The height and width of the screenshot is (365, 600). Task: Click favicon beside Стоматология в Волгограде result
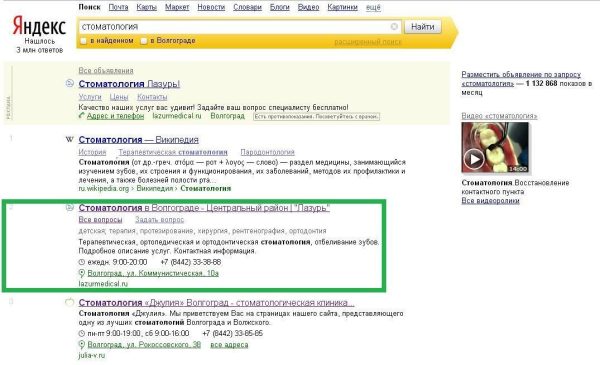70,207
